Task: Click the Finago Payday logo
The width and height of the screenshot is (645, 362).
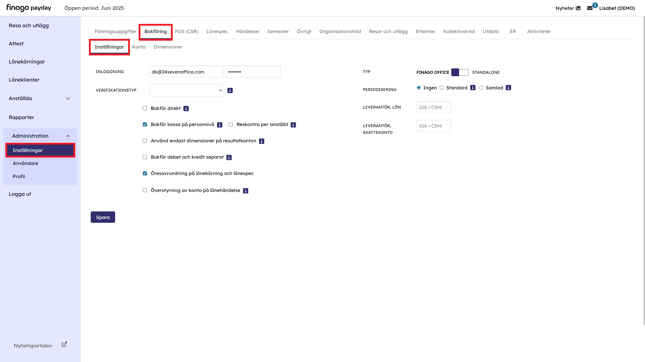Action: tap(28, 8)
